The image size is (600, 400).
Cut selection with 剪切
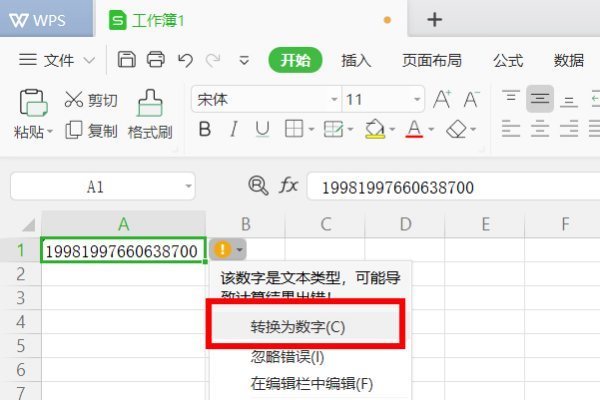click(x=91, y=100)
